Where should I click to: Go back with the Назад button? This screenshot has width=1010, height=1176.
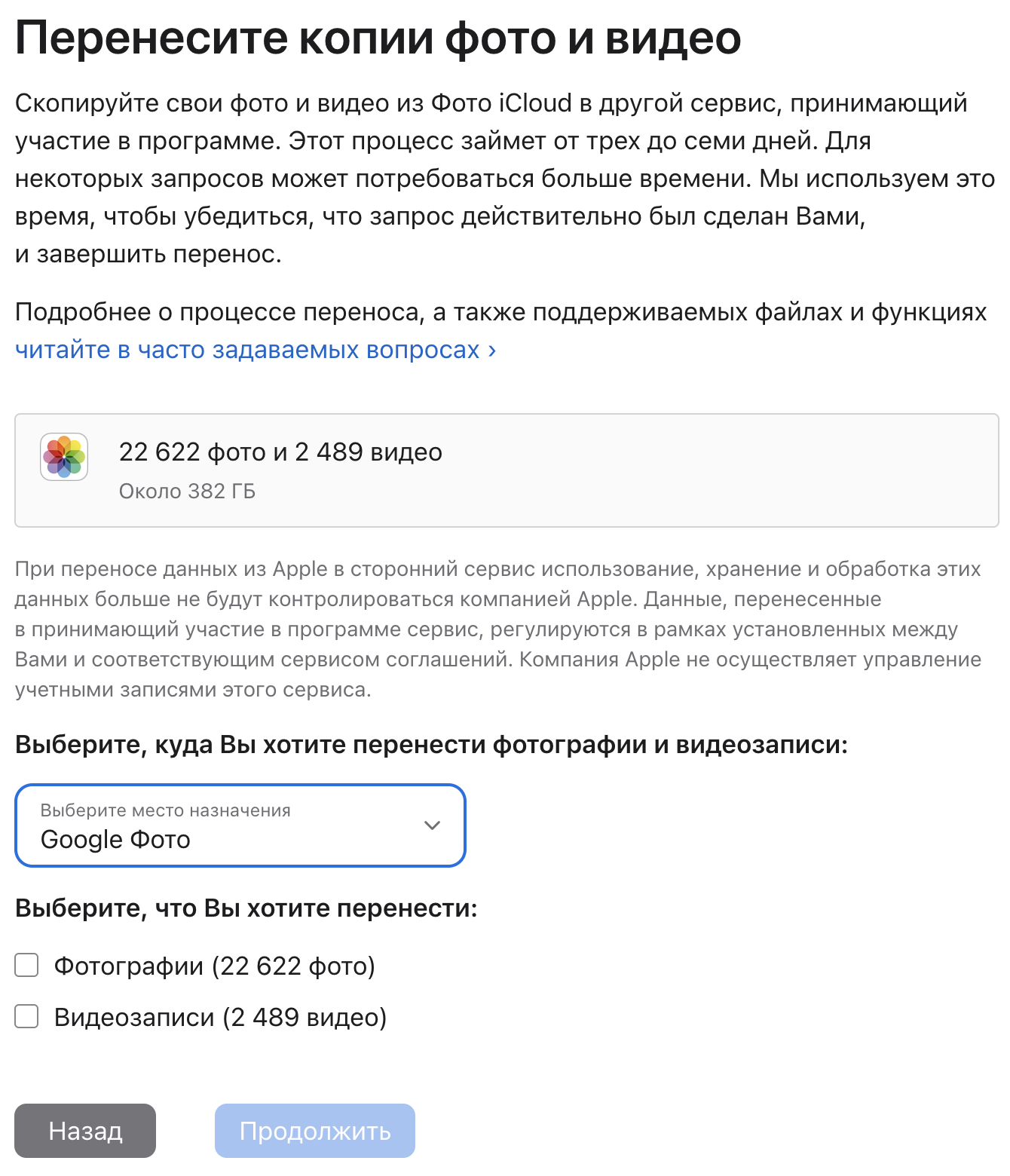coord(85,1131)
